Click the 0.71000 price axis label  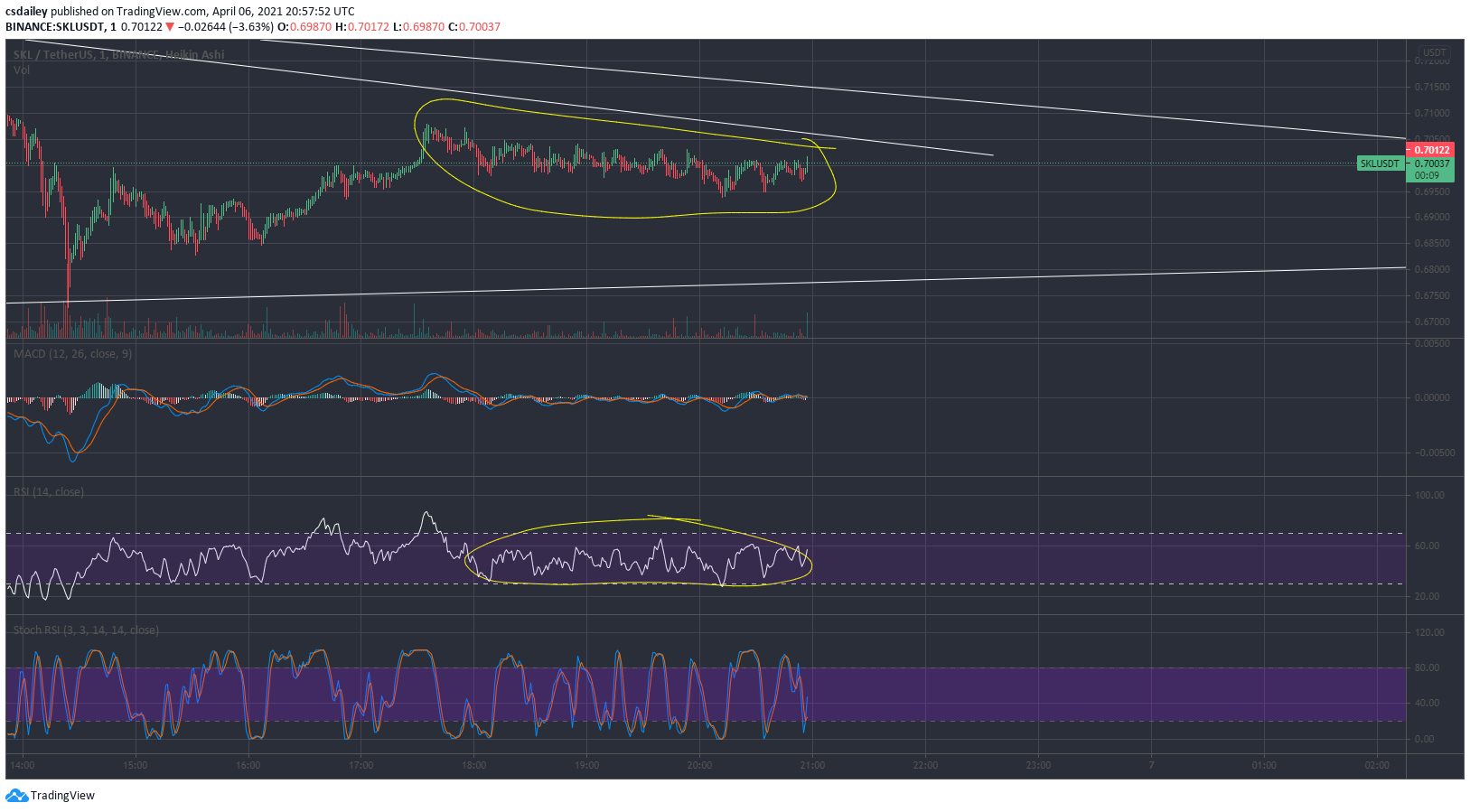pos(1432,113)
